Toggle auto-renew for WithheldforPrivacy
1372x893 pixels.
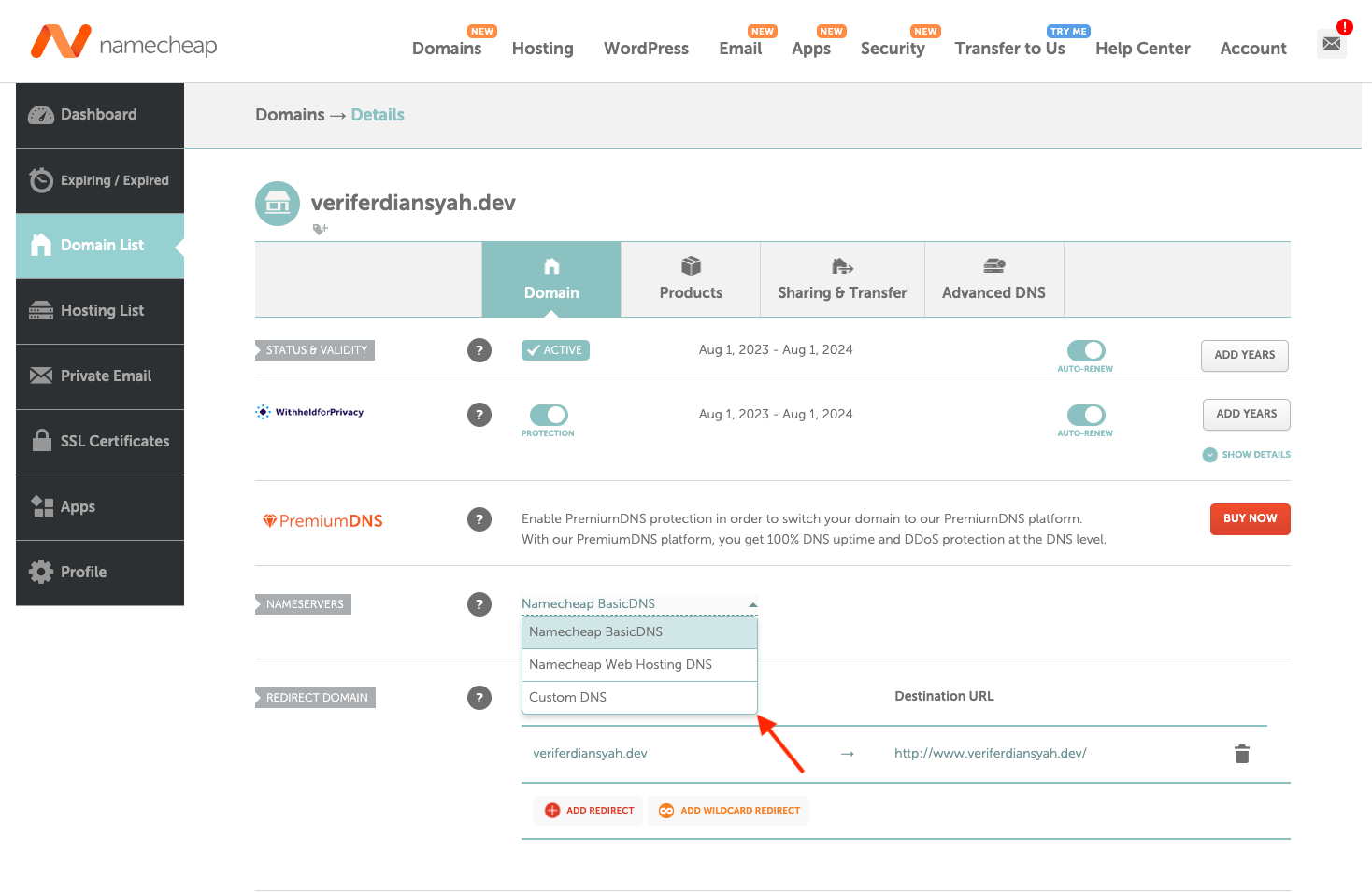click(1086, 415)
